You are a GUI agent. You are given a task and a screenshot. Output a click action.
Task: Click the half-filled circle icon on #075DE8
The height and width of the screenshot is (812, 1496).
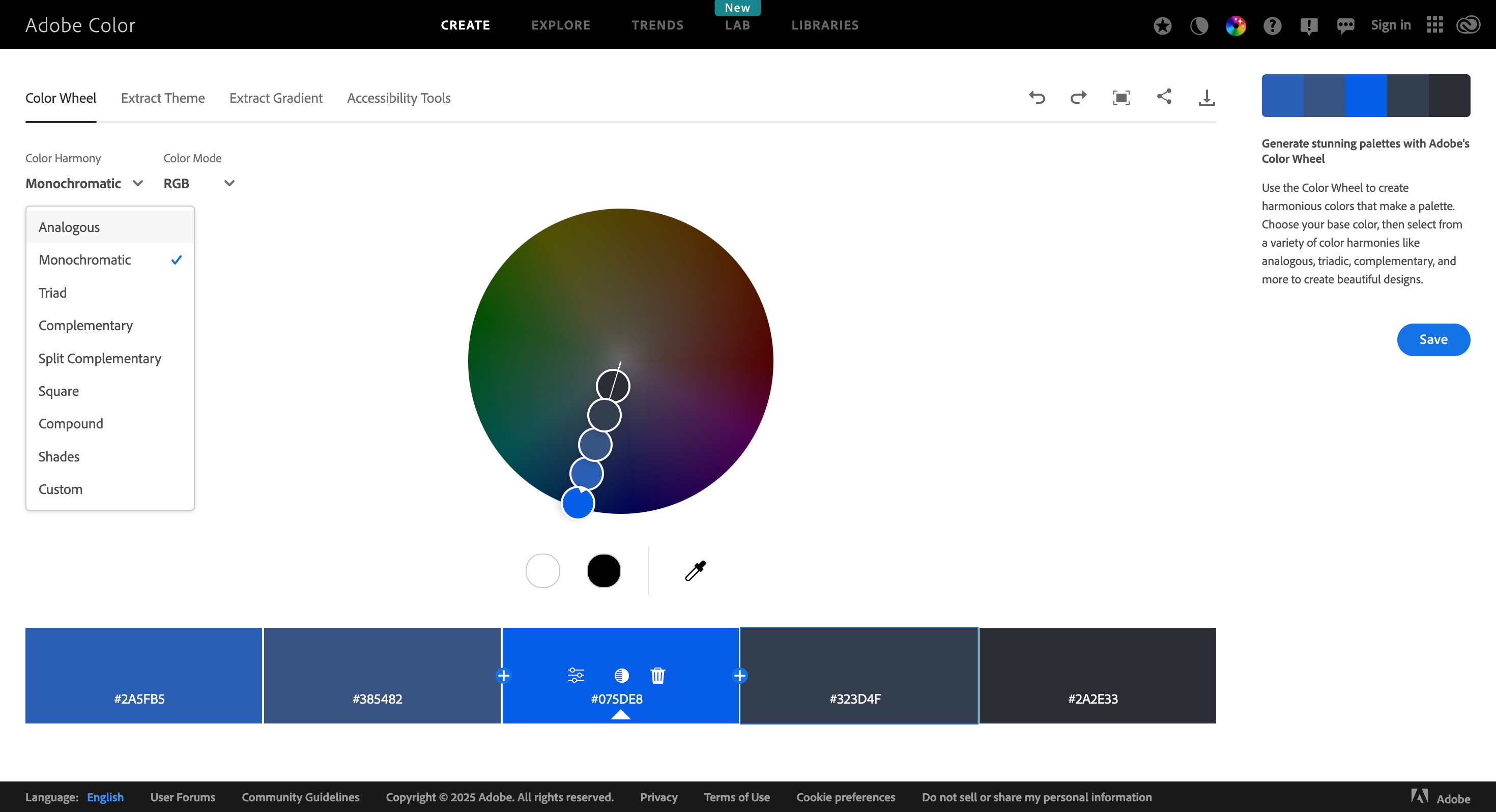(621, 675)
